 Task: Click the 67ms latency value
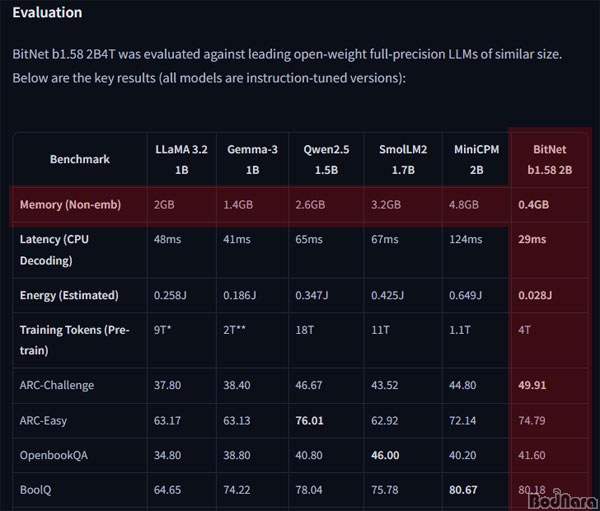click(385, 240)
